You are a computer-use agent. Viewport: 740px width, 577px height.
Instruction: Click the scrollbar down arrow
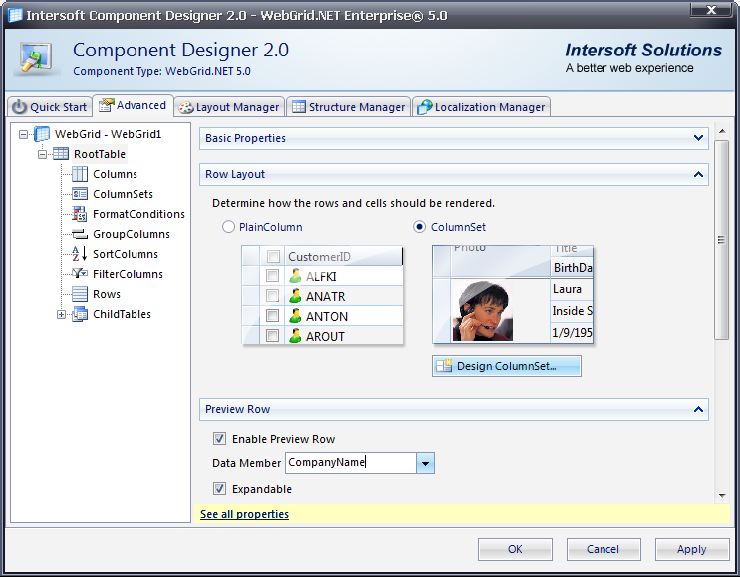[722, 495]
